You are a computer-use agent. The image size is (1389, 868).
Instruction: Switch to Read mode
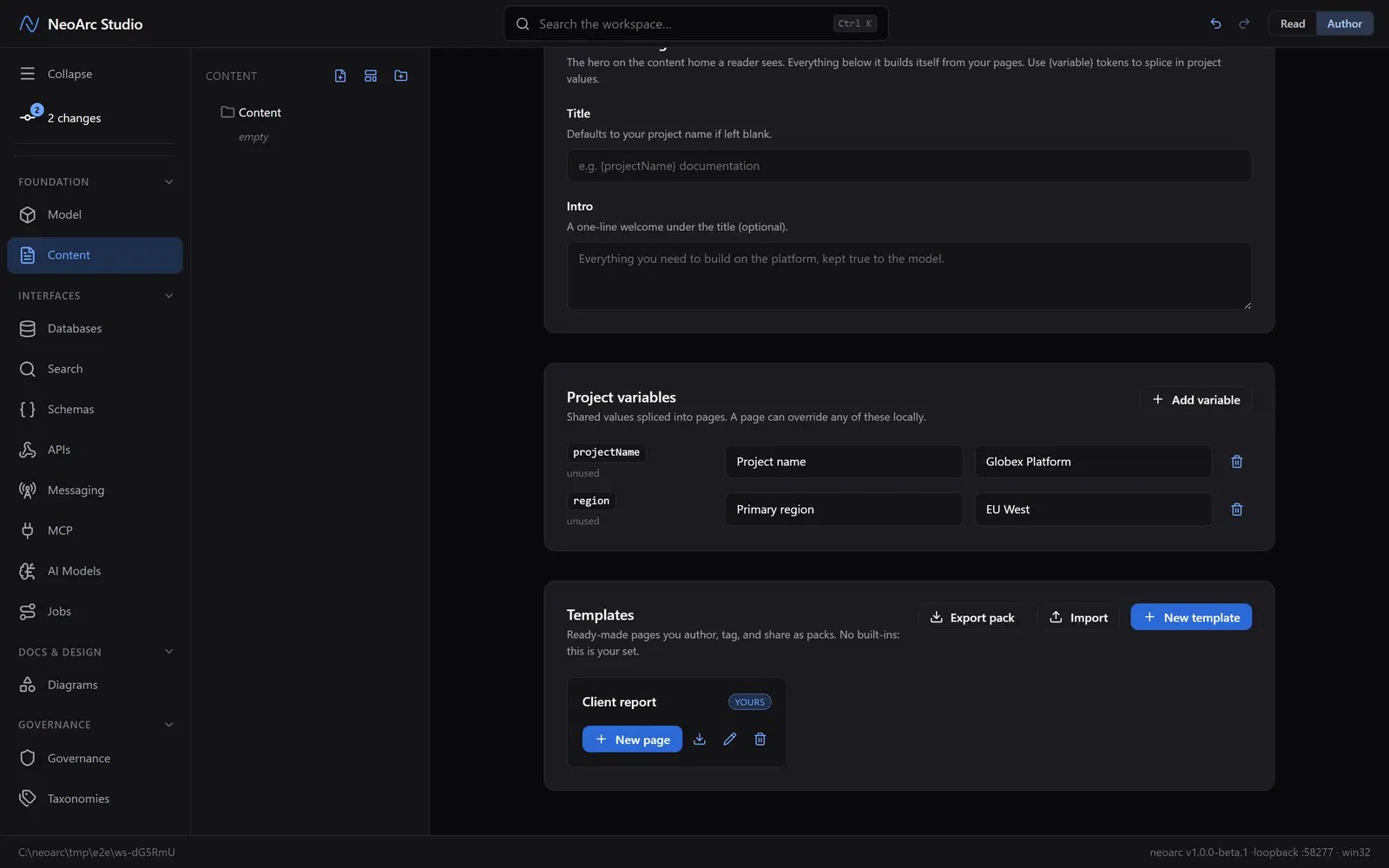coord(1293,23)
